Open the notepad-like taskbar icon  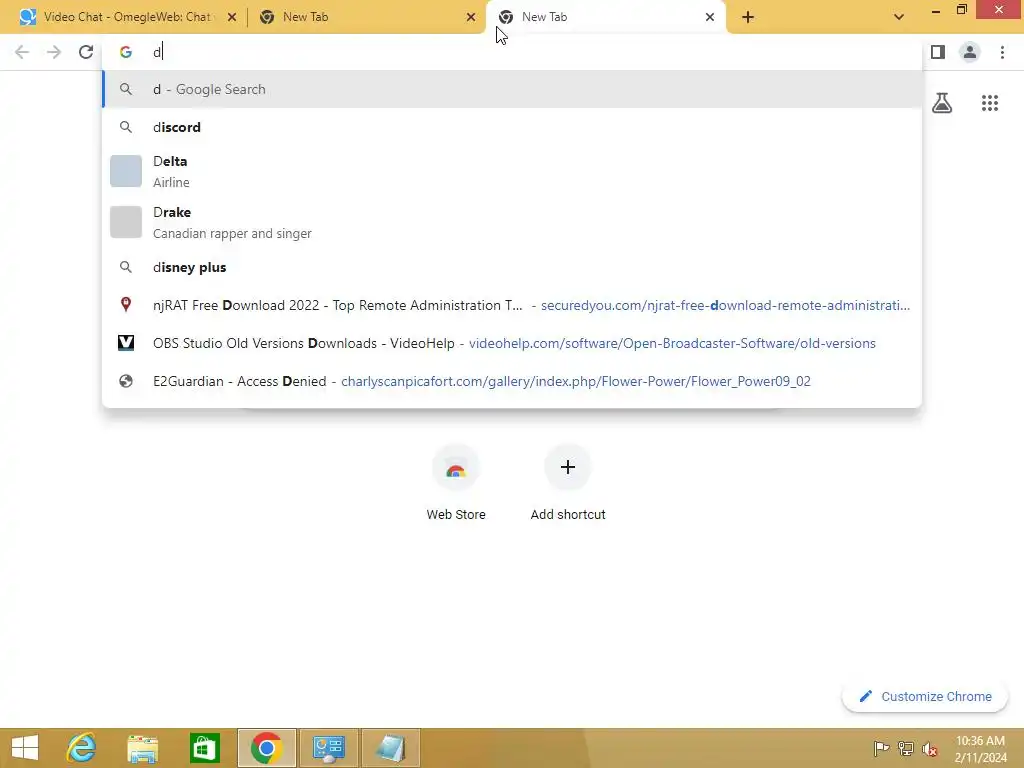(x=391, y=748)
